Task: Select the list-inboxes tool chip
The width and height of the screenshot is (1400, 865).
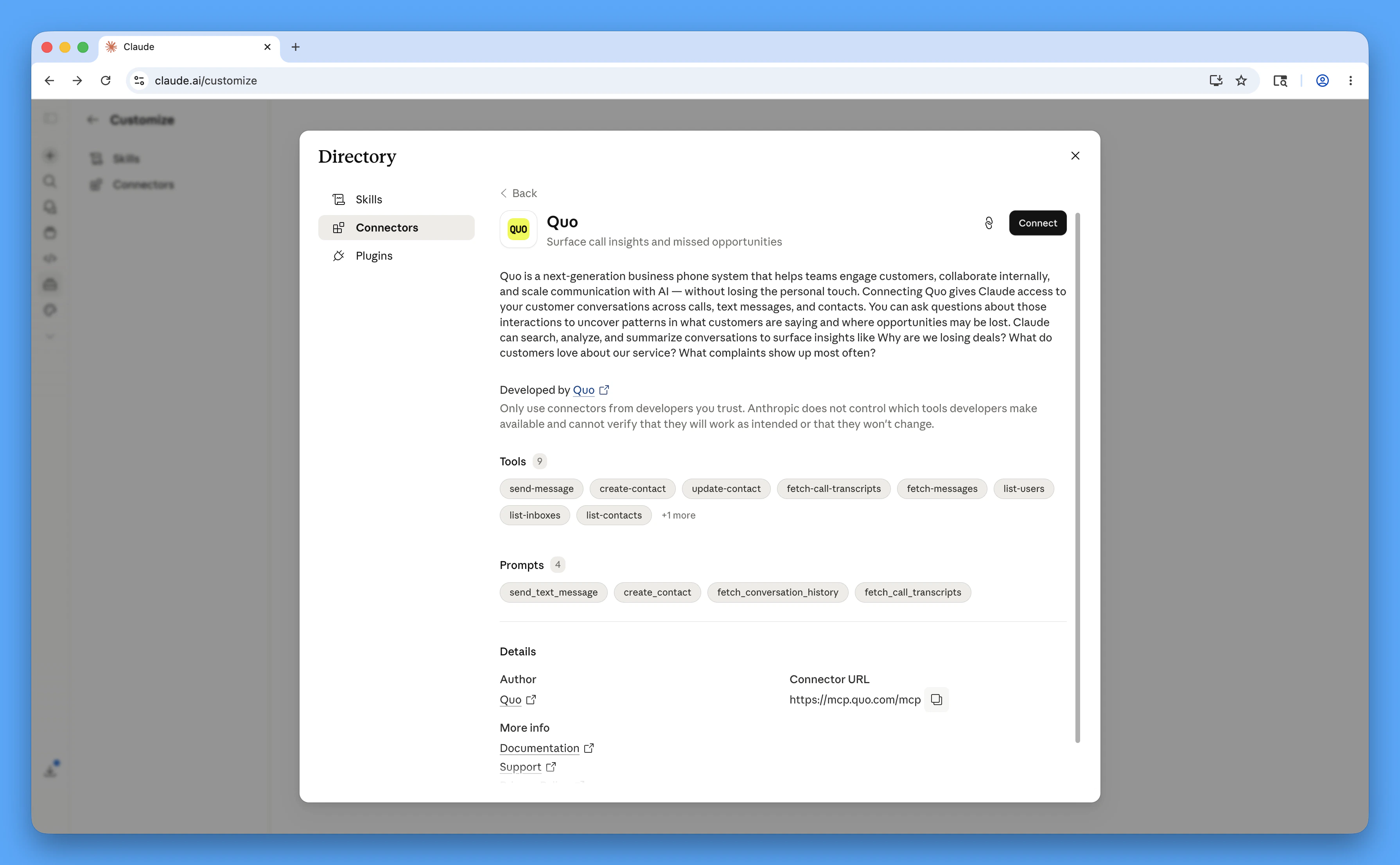Action: pyautogui.click(x=534, y=515)
